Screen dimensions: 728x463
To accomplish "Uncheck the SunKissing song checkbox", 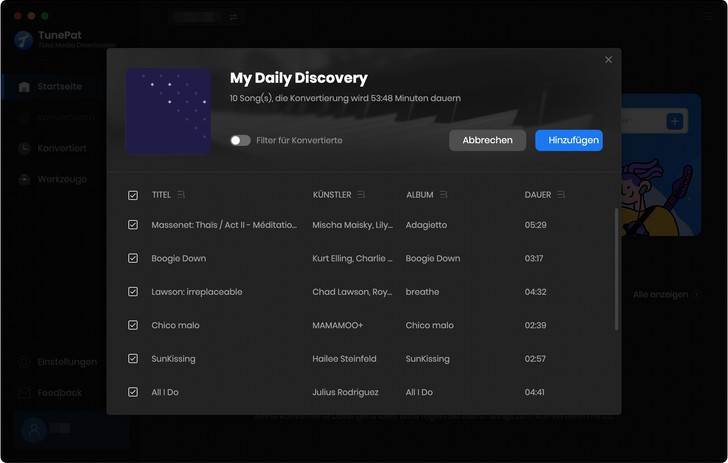I will (133, 359).
